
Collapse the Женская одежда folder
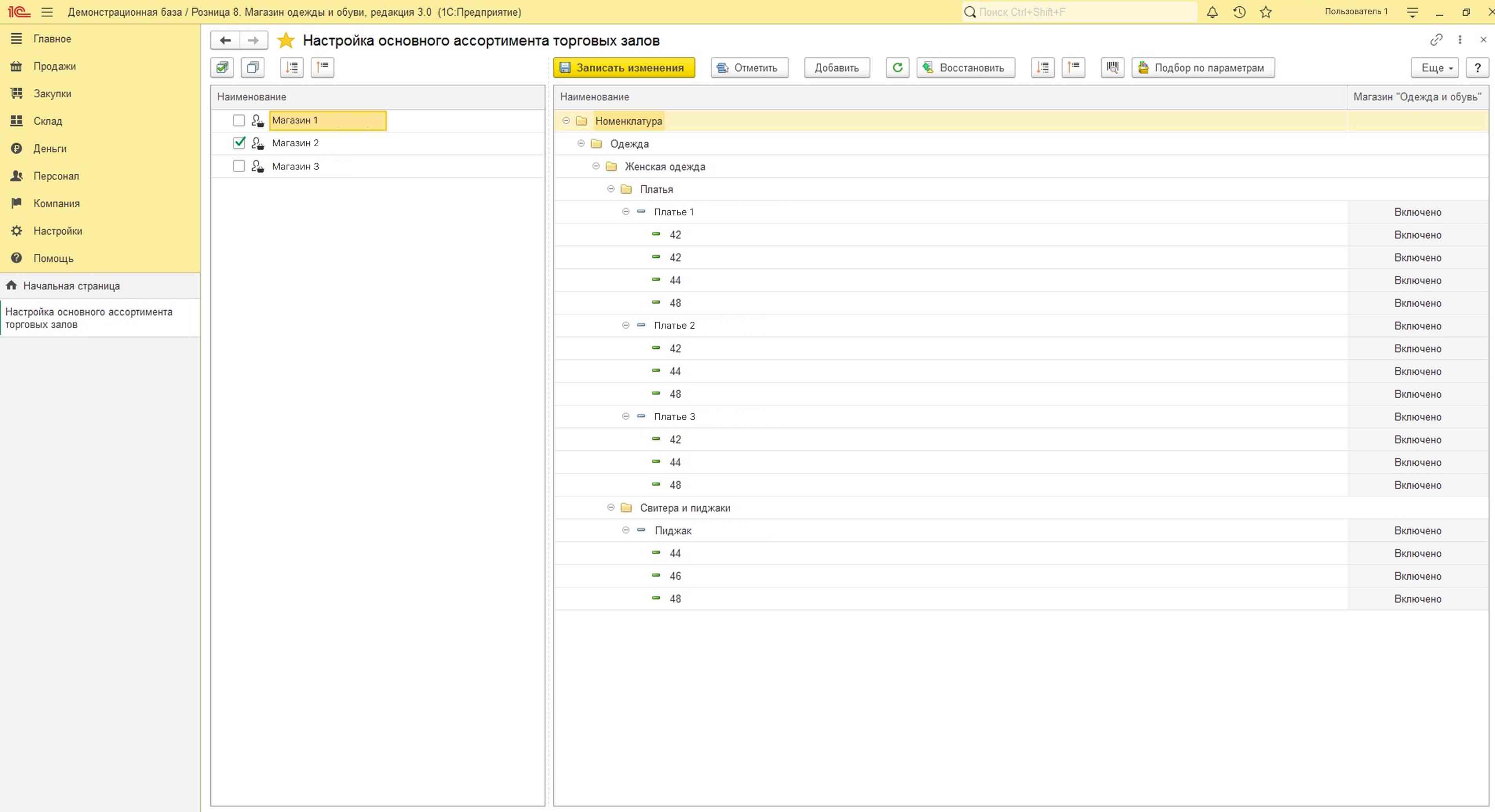[x=595, y=166]
